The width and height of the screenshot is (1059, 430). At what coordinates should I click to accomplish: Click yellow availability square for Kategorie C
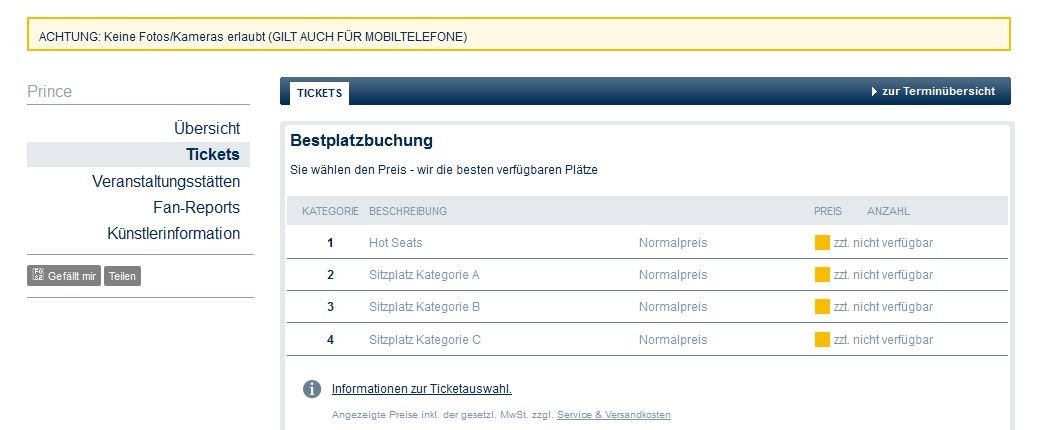point(822,339)
